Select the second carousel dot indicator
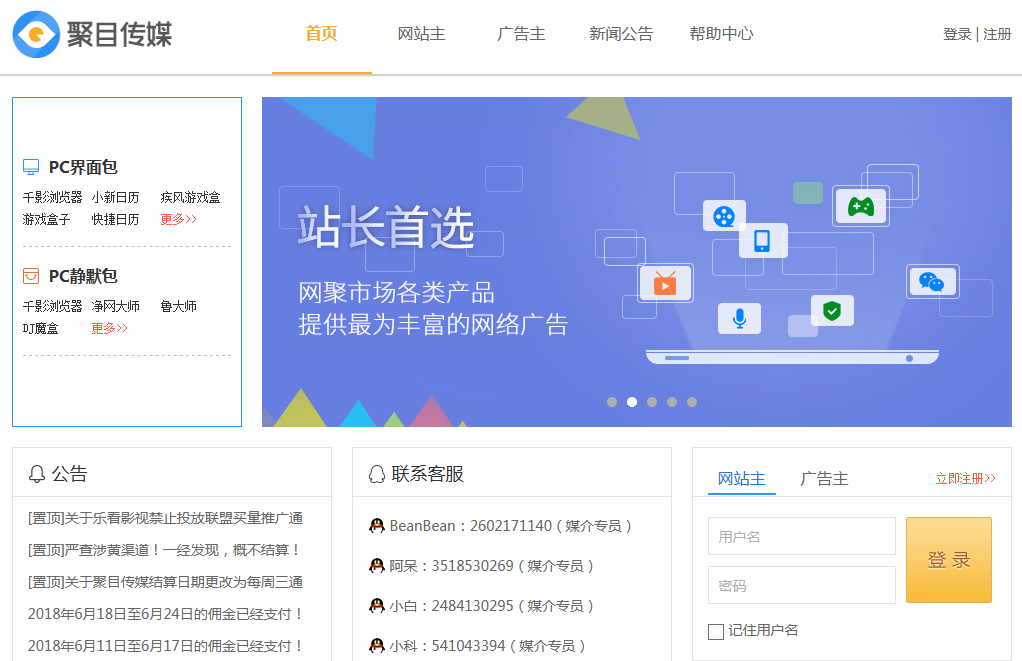 632,402
